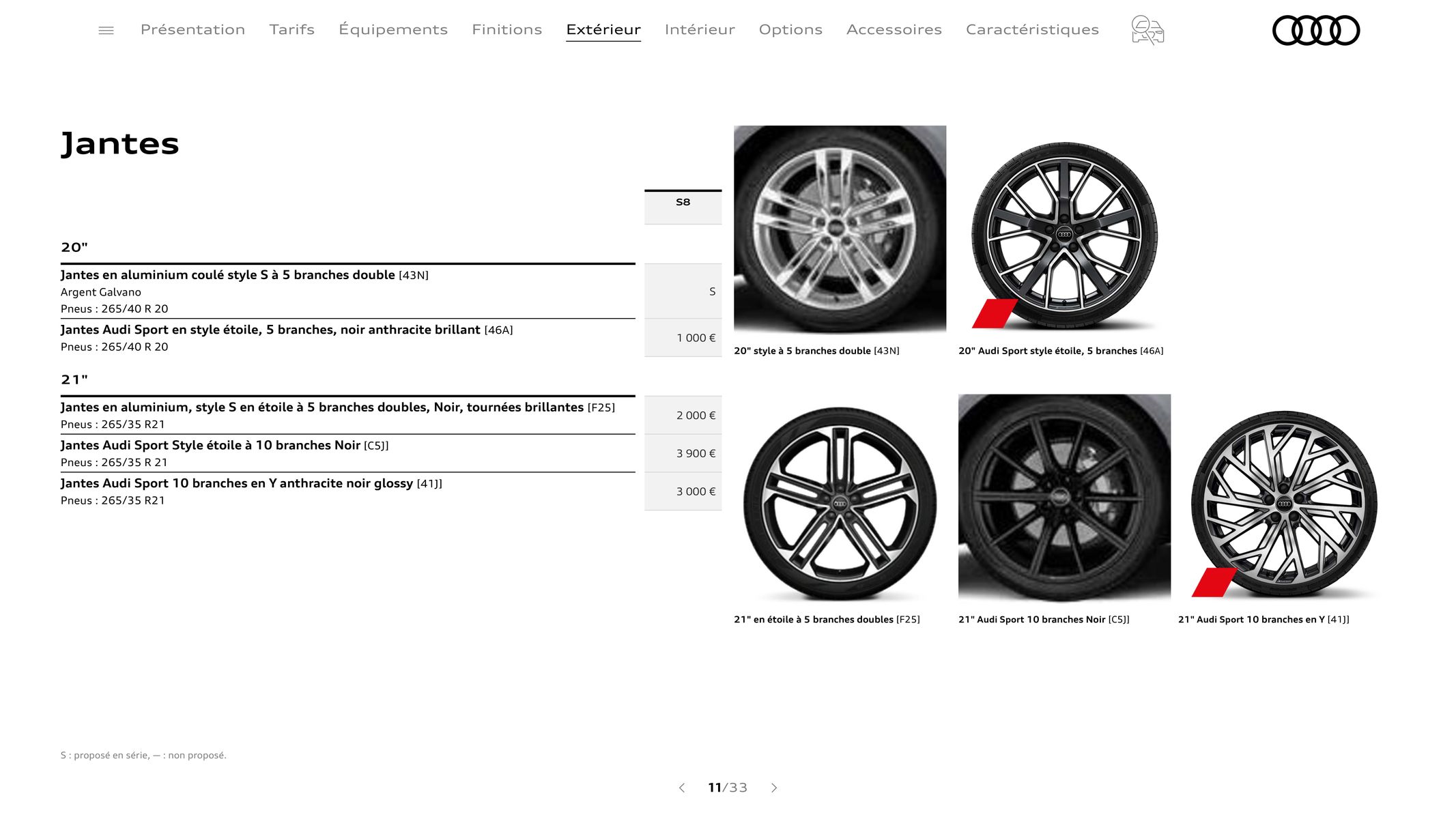Open the Caractéristiques tab
Screen dimensions: 1456x819
coord(1032,29)
